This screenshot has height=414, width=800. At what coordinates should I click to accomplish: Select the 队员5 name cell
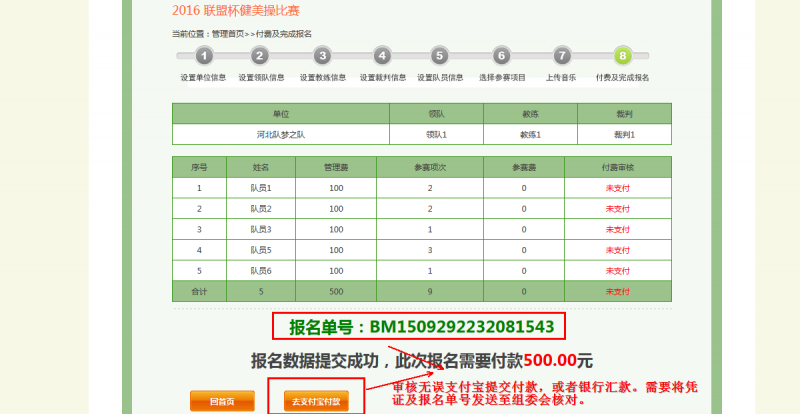(x=261, y=249)
